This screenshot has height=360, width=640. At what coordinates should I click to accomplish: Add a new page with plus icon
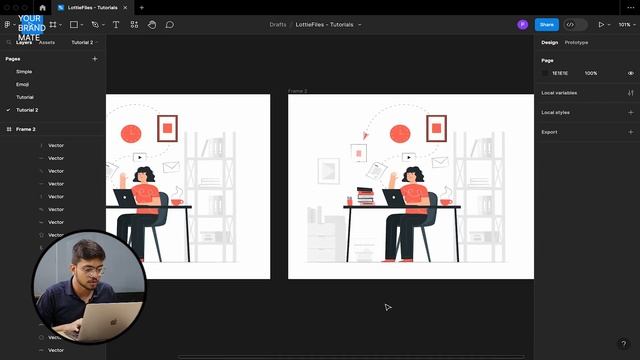tap(95, 59)
